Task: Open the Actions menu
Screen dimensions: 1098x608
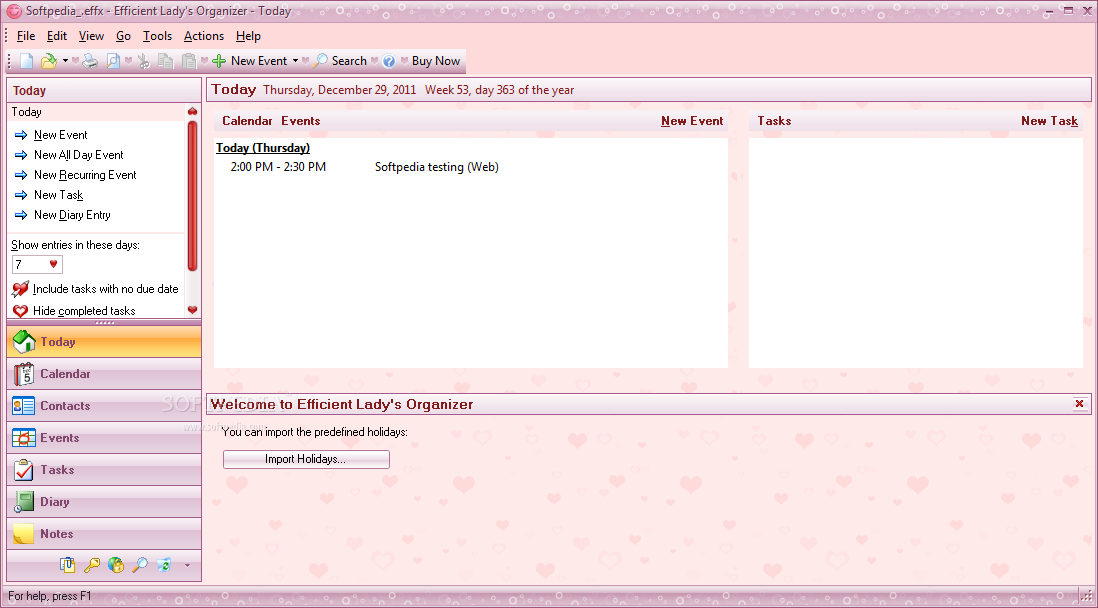Action: 204,36
